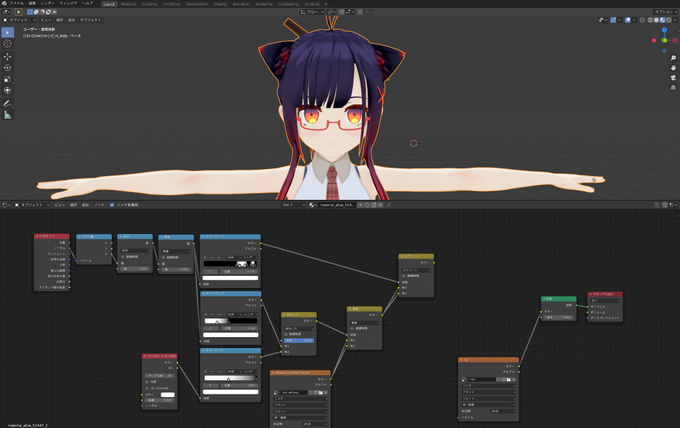Click the pan view hand icon
Viewport: 680px width, 428px height.
(673, 68)
